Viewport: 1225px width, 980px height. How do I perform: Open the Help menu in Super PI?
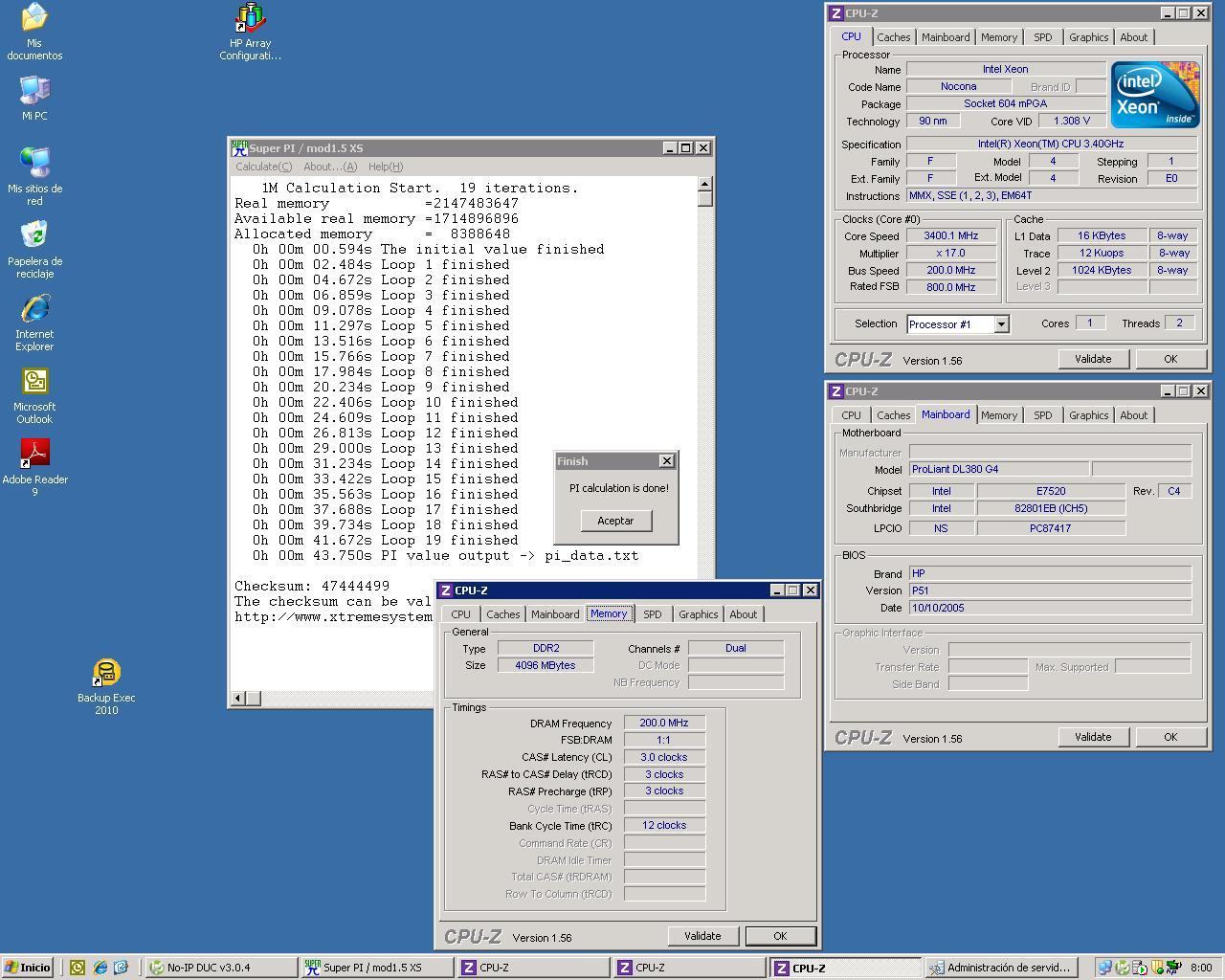tap(386, 167)
